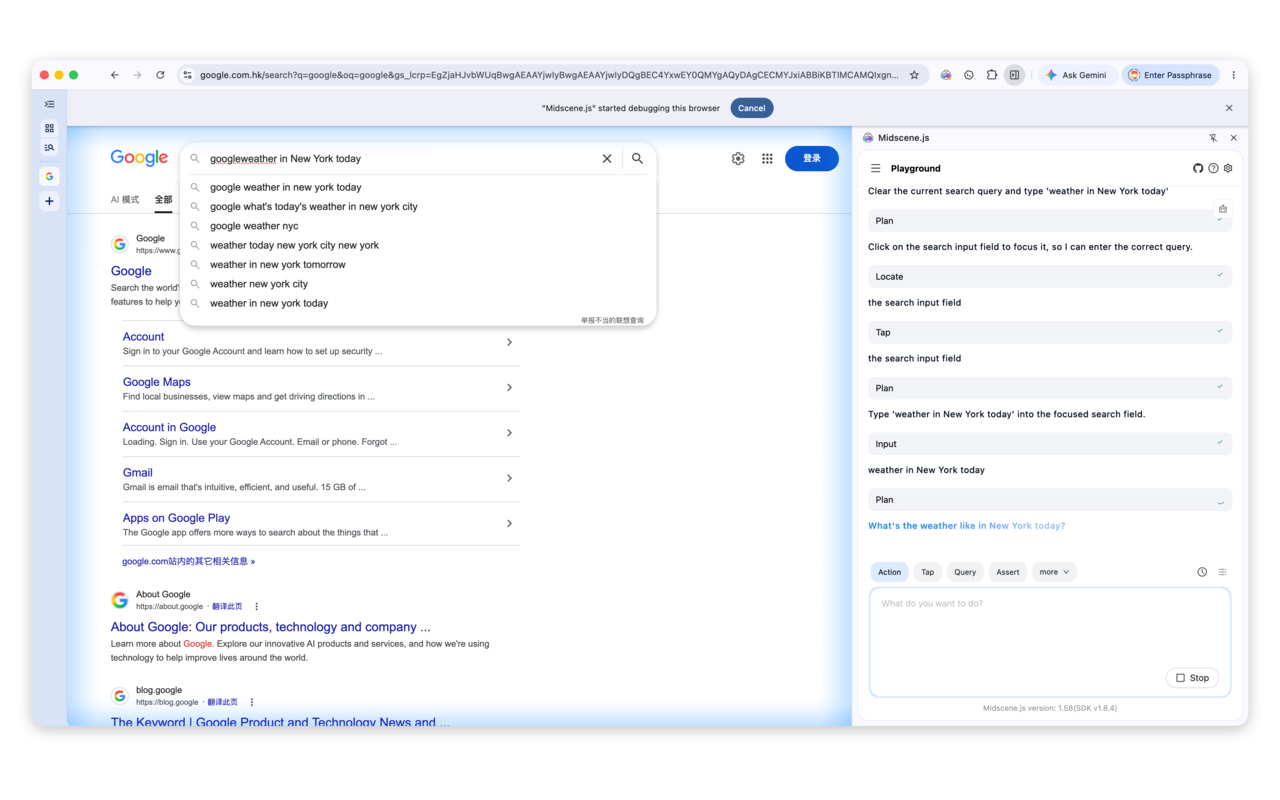The image size is (1280, 800).
Task: Select the Query mode chip
Action: click(965, 572)
